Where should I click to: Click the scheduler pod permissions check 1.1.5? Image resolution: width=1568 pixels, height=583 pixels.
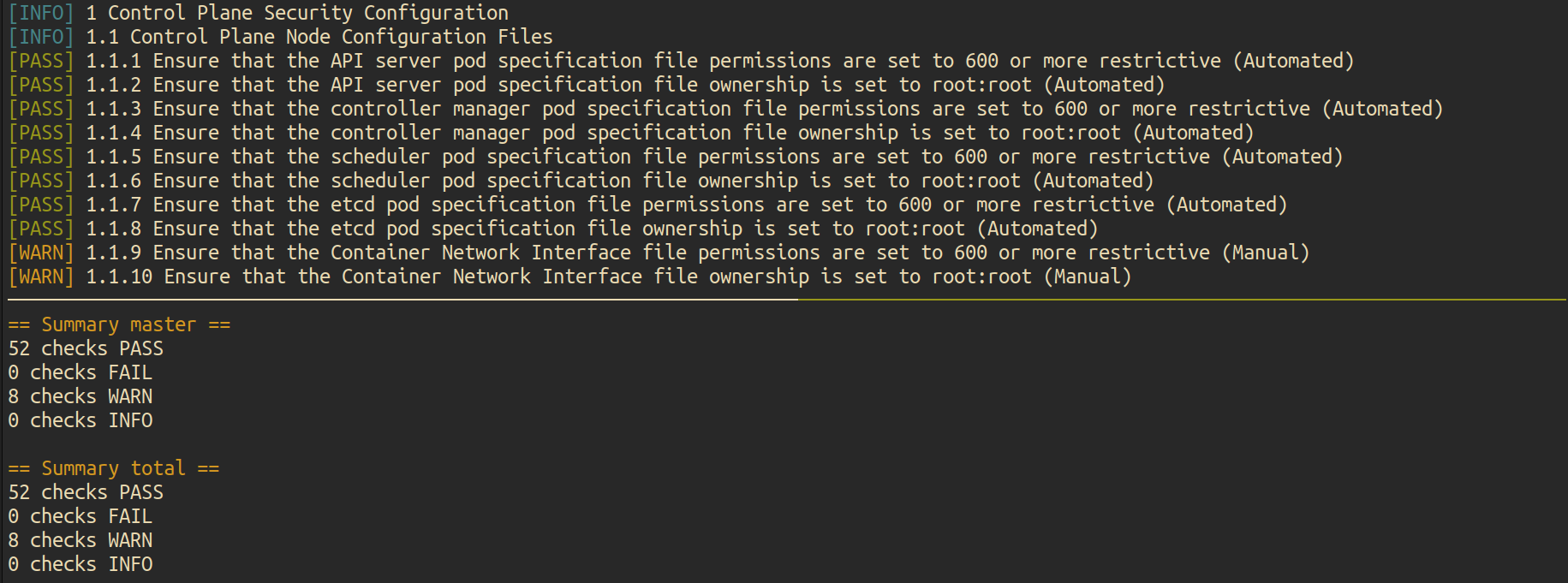[714, 157]
